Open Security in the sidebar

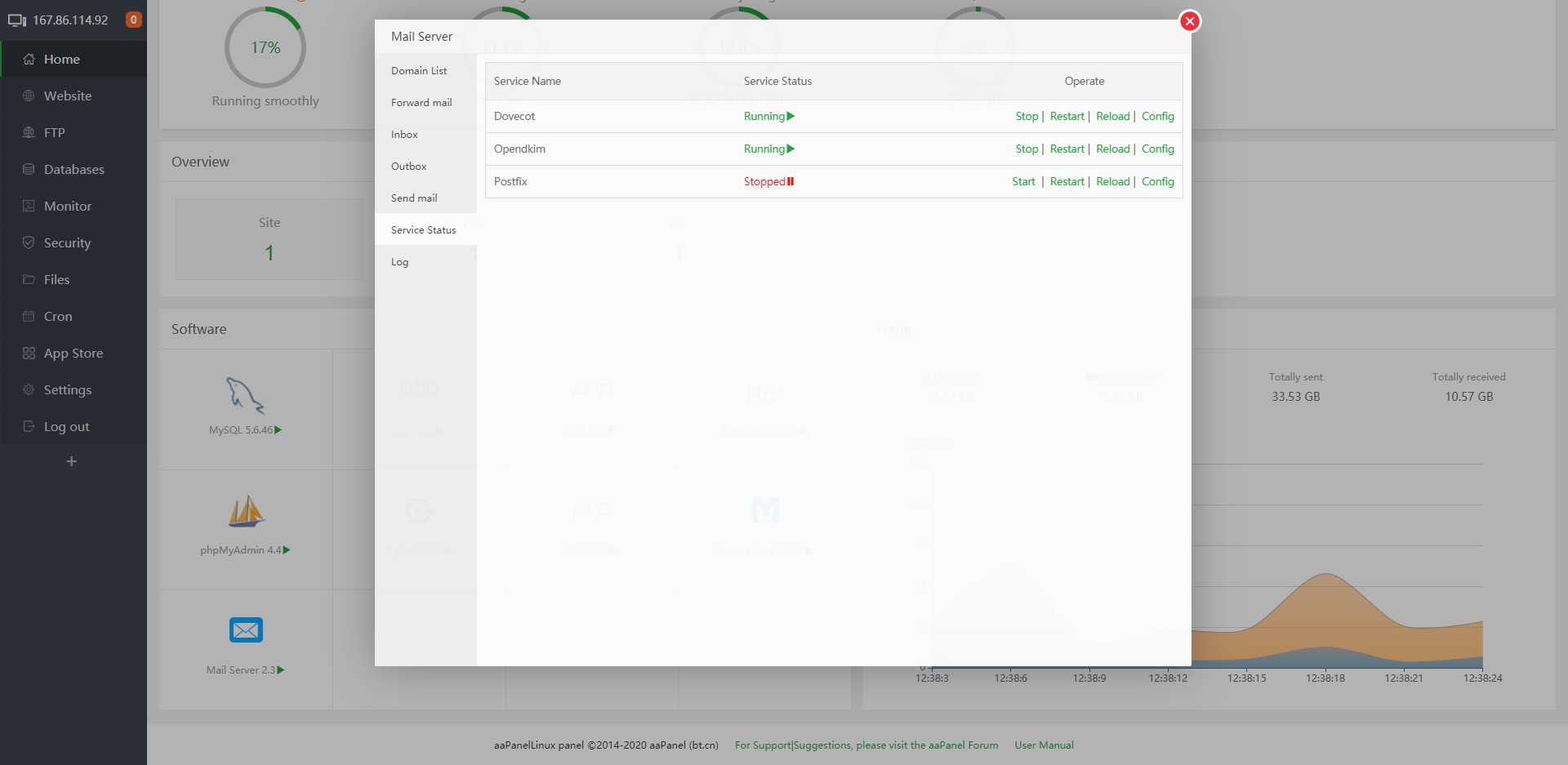point(67,243)
